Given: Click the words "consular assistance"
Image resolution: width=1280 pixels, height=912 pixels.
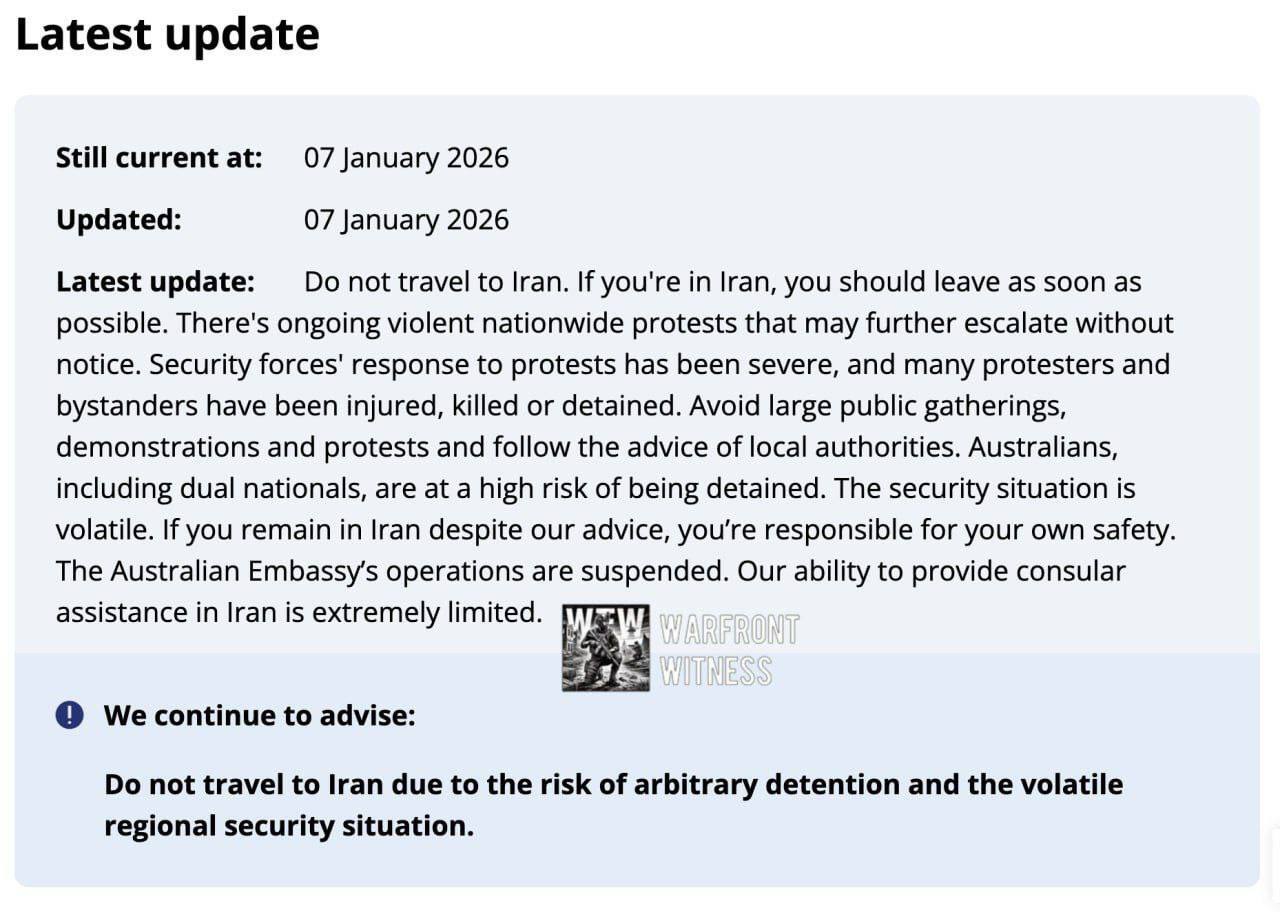Looking at the screenshot, I should (1070, 571).
